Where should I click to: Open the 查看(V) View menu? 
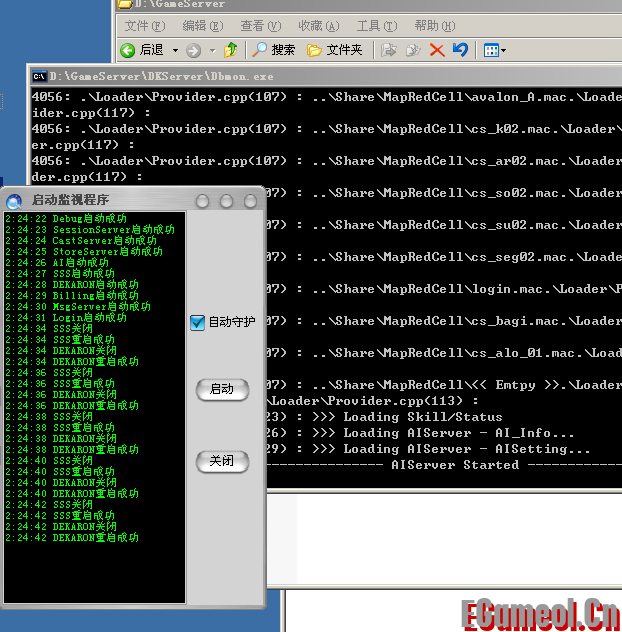tap(260, 26)
